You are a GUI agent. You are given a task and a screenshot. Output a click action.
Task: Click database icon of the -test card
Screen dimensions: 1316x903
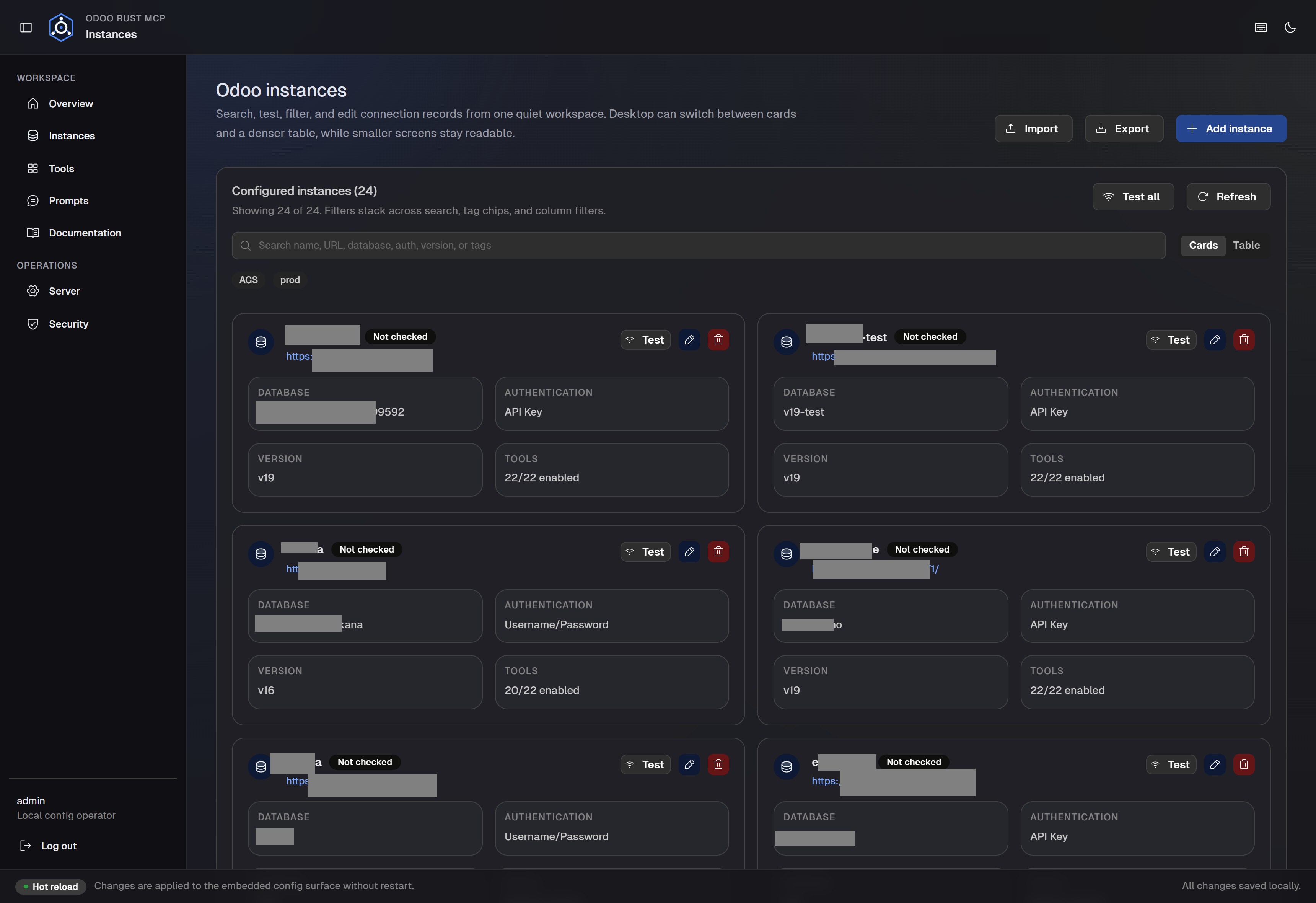[787, 342]
